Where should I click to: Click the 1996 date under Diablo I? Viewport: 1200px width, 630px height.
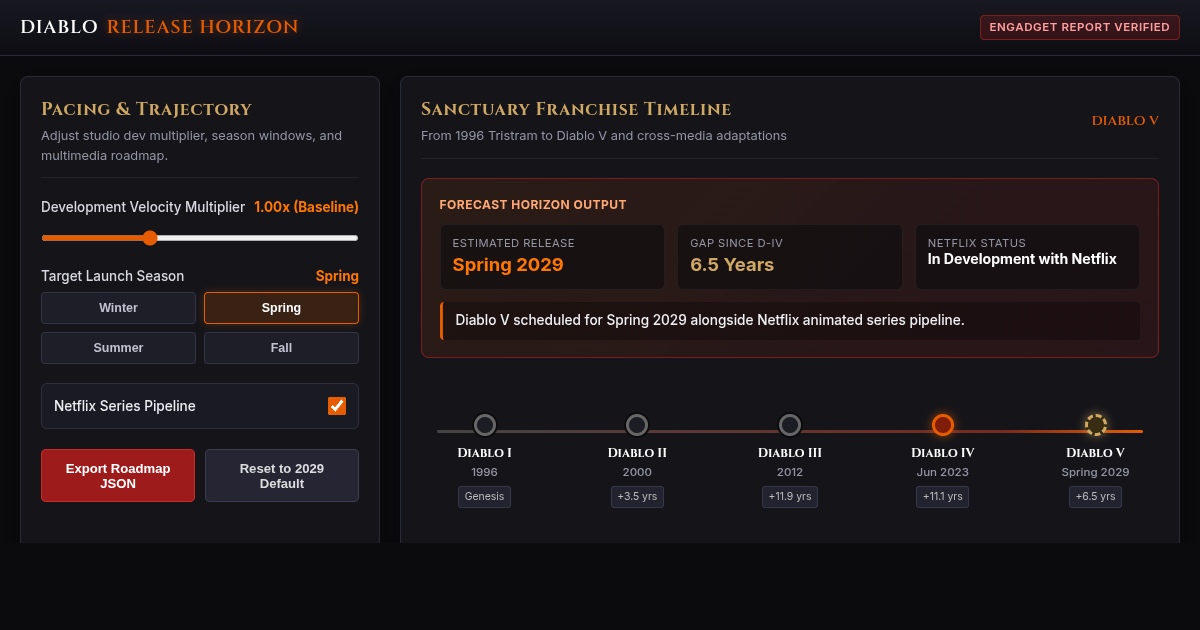[x=485, y=472]
